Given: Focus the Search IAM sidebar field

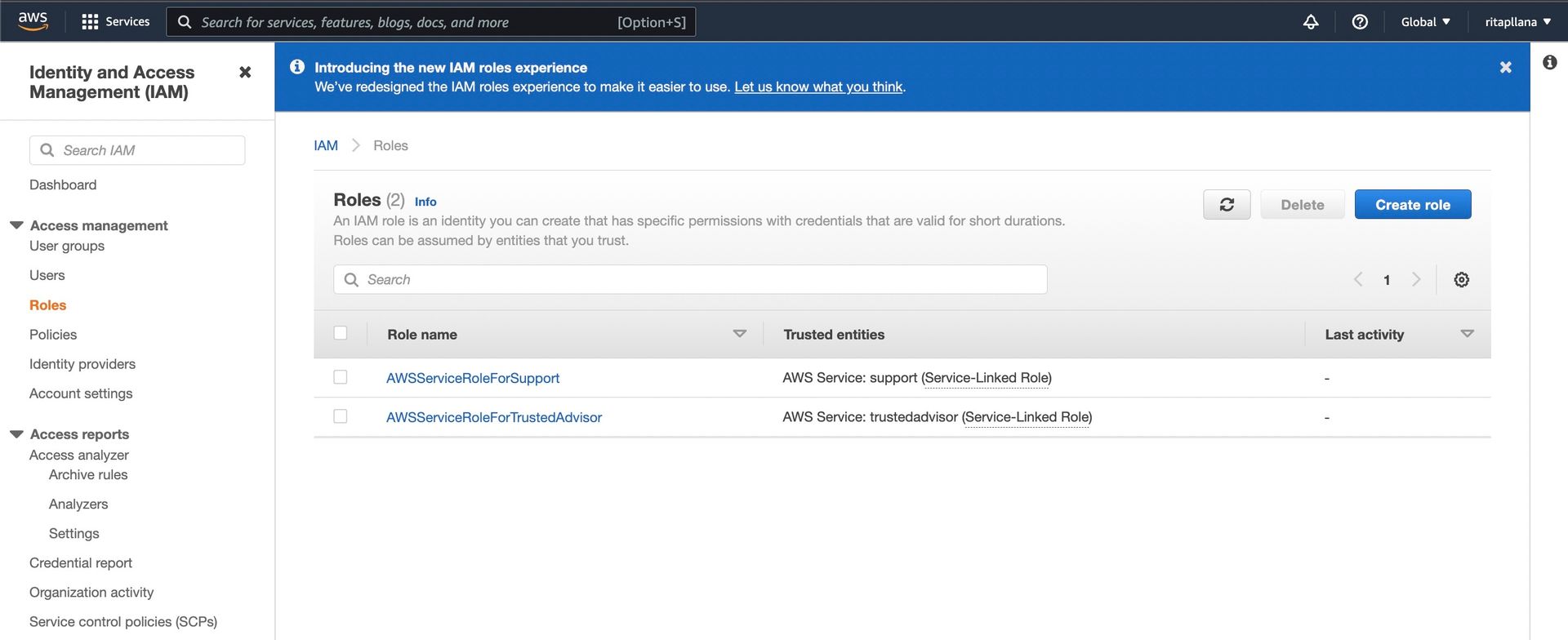Looking at the screenshot, I should pyautogui.click(x=137, y=150).
